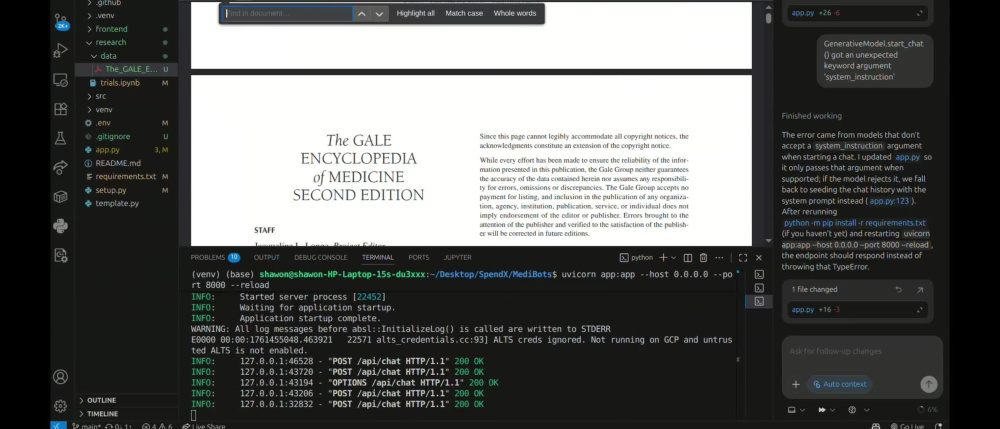Click Live Share in status bar
The height and width of the screenshot is (429, 1000).
tap(203, 426)
